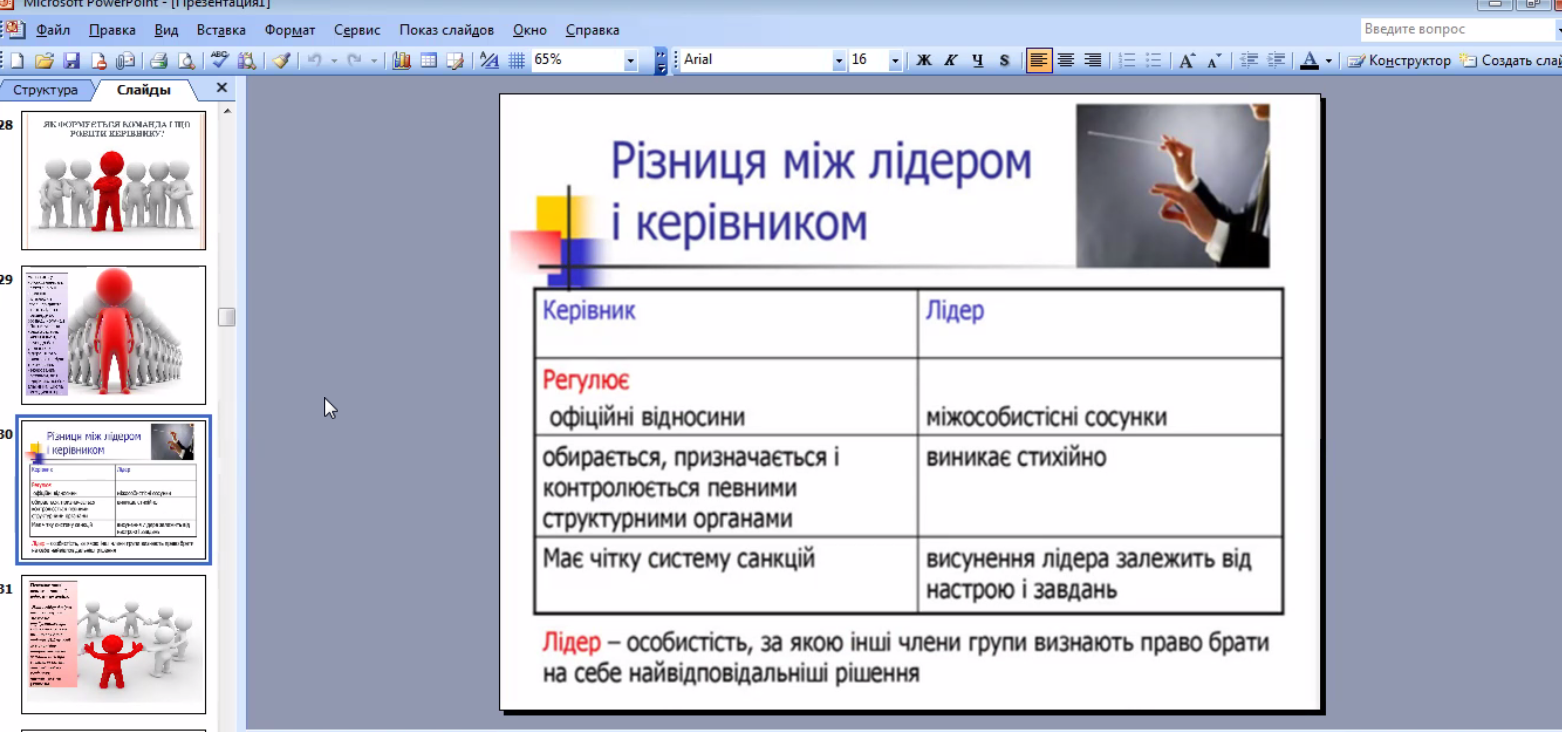Open the Справка menu

(x=592, y=30)
